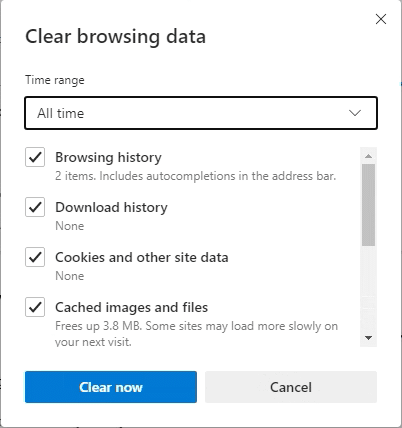Click the Download history label text
This screenshot has width=402, height=428.
pos(111,207)
